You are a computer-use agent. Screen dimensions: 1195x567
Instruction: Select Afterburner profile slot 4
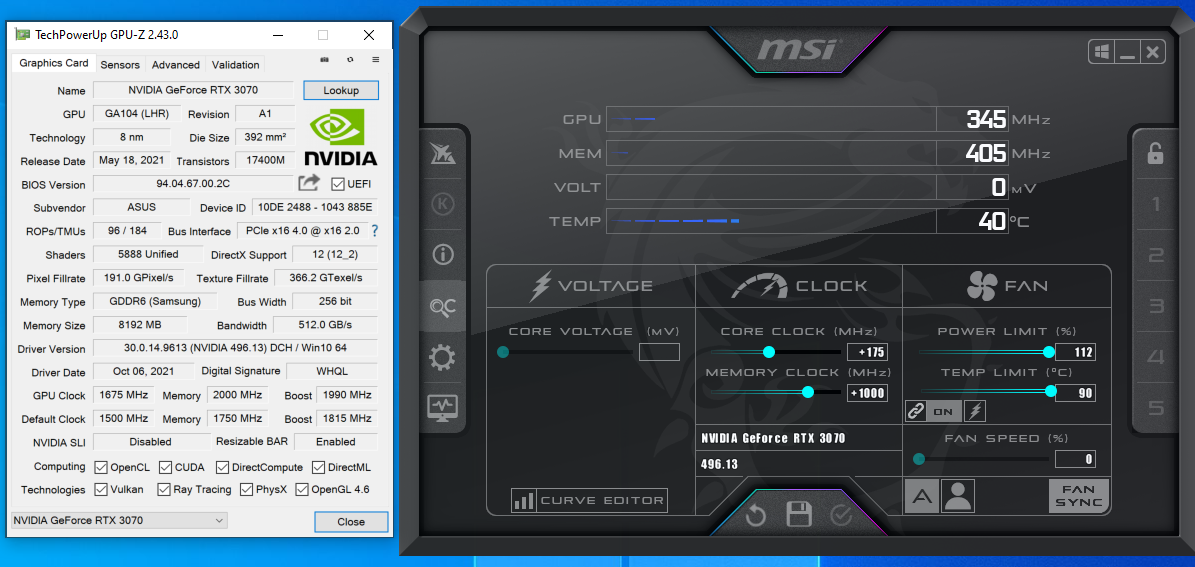click(1155, 357)
